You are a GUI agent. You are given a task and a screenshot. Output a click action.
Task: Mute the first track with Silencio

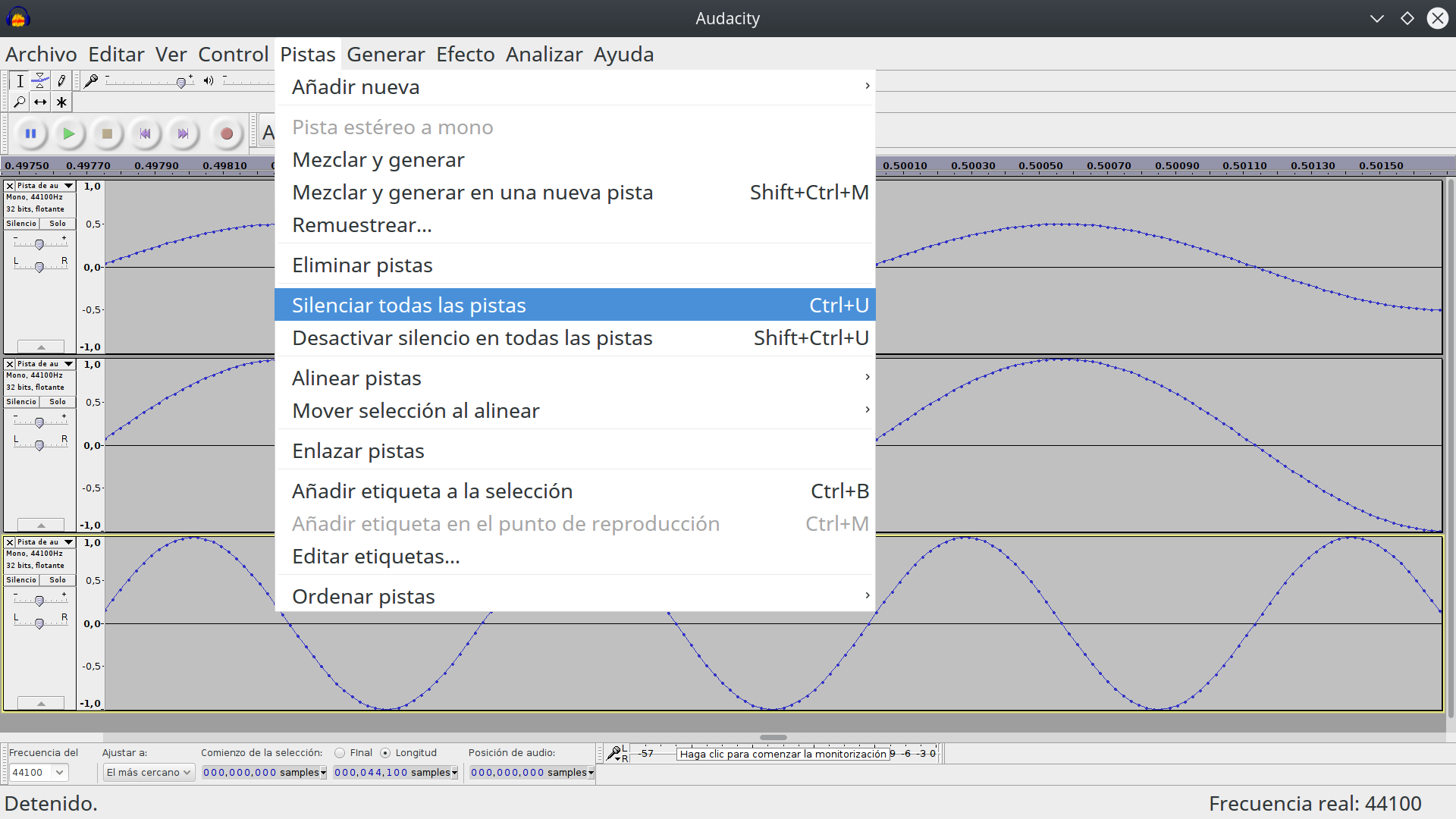[21, 224]
